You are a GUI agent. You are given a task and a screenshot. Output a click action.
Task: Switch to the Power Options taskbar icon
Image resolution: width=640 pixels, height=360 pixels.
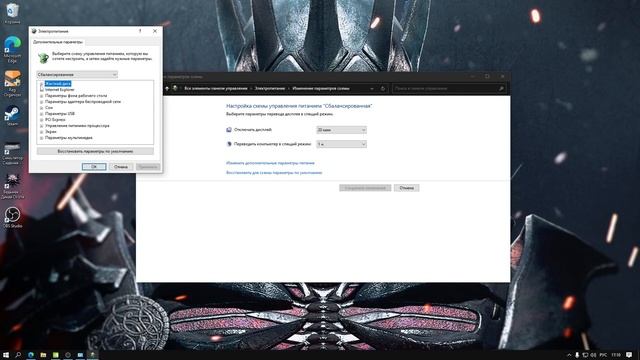[92, 355]
